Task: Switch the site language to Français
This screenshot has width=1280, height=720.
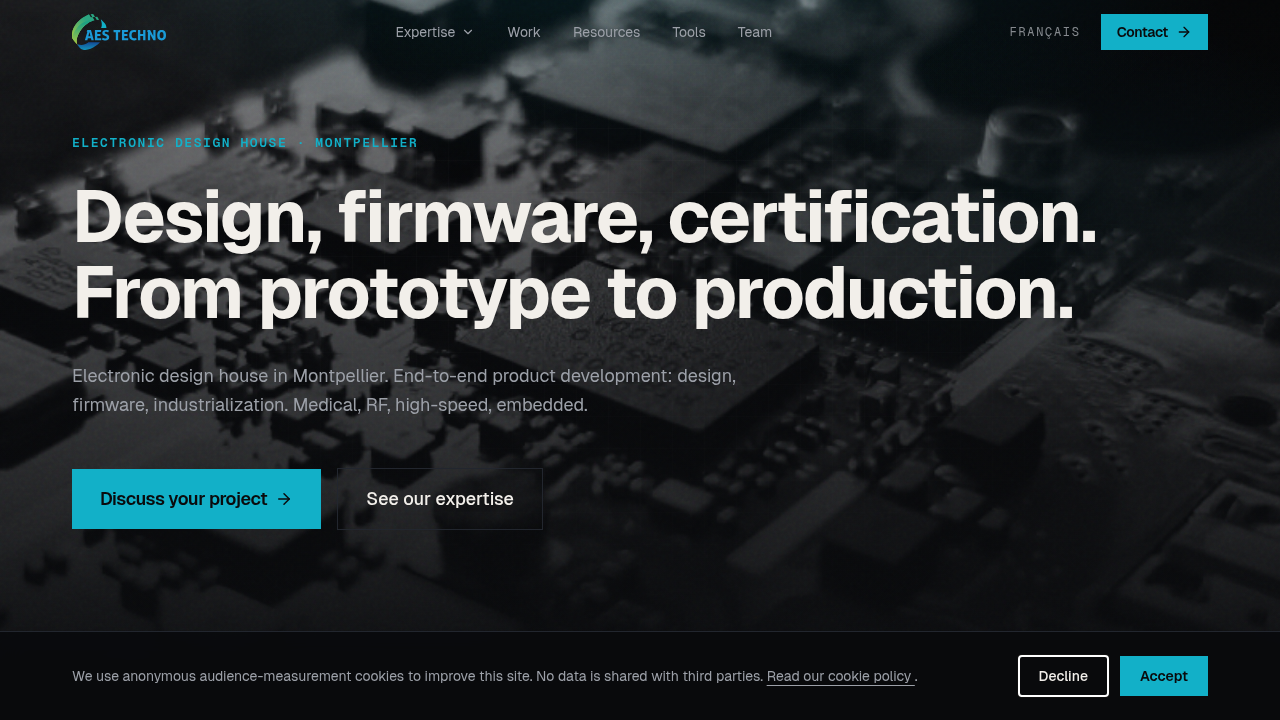Action: (x=1045, y=32)
